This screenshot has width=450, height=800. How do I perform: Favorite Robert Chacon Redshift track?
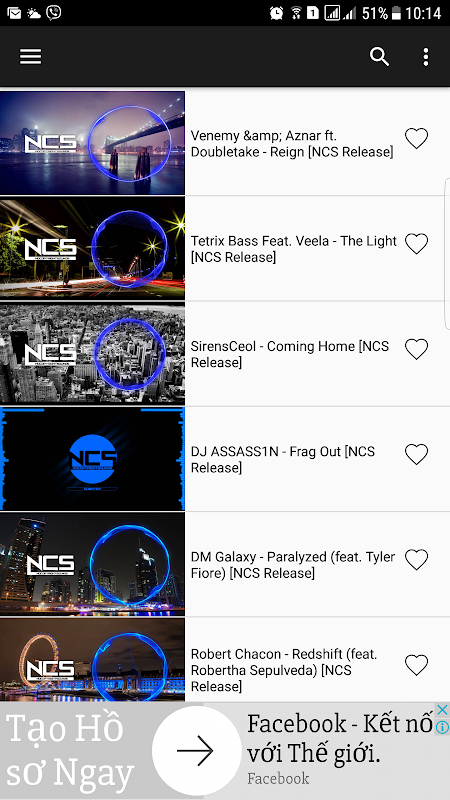pyautogui.click(x=416, y=665)
